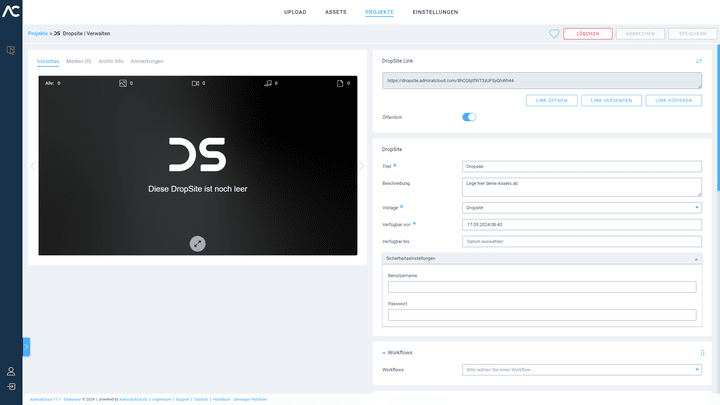Click the Link kopieren button
Image resolution: width=720 pixels, height=405 pixels.
tap(673, 101)
